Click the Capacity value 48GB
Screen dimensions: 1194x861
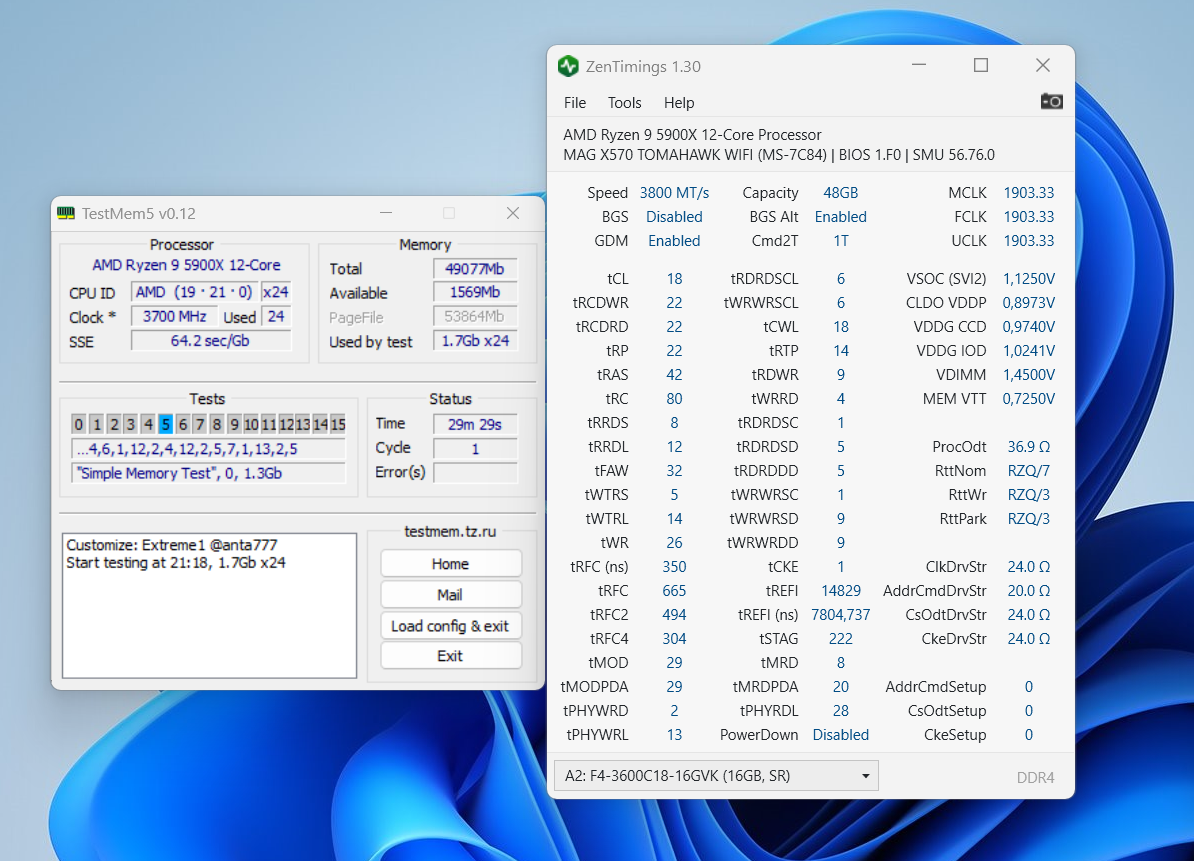[x=841, y=193]
